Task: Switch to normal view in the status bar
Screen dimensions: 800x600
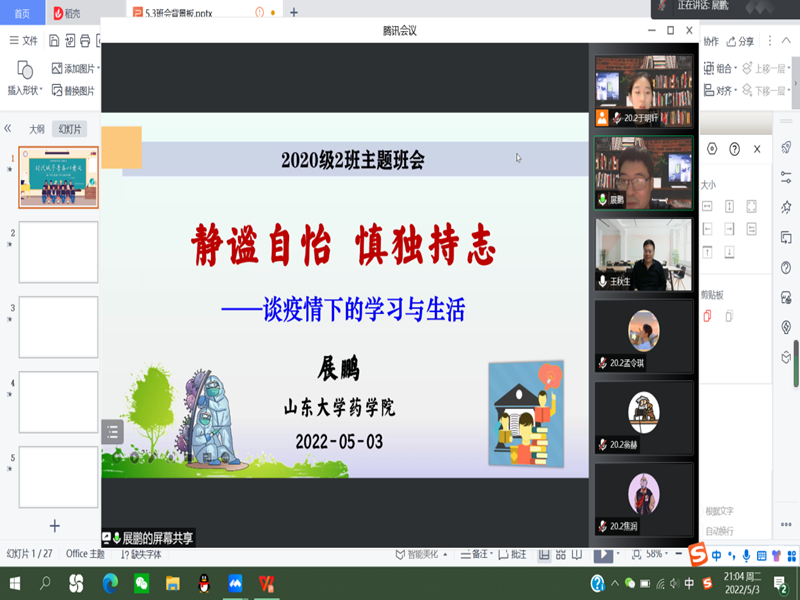Action: pos(543,554)
